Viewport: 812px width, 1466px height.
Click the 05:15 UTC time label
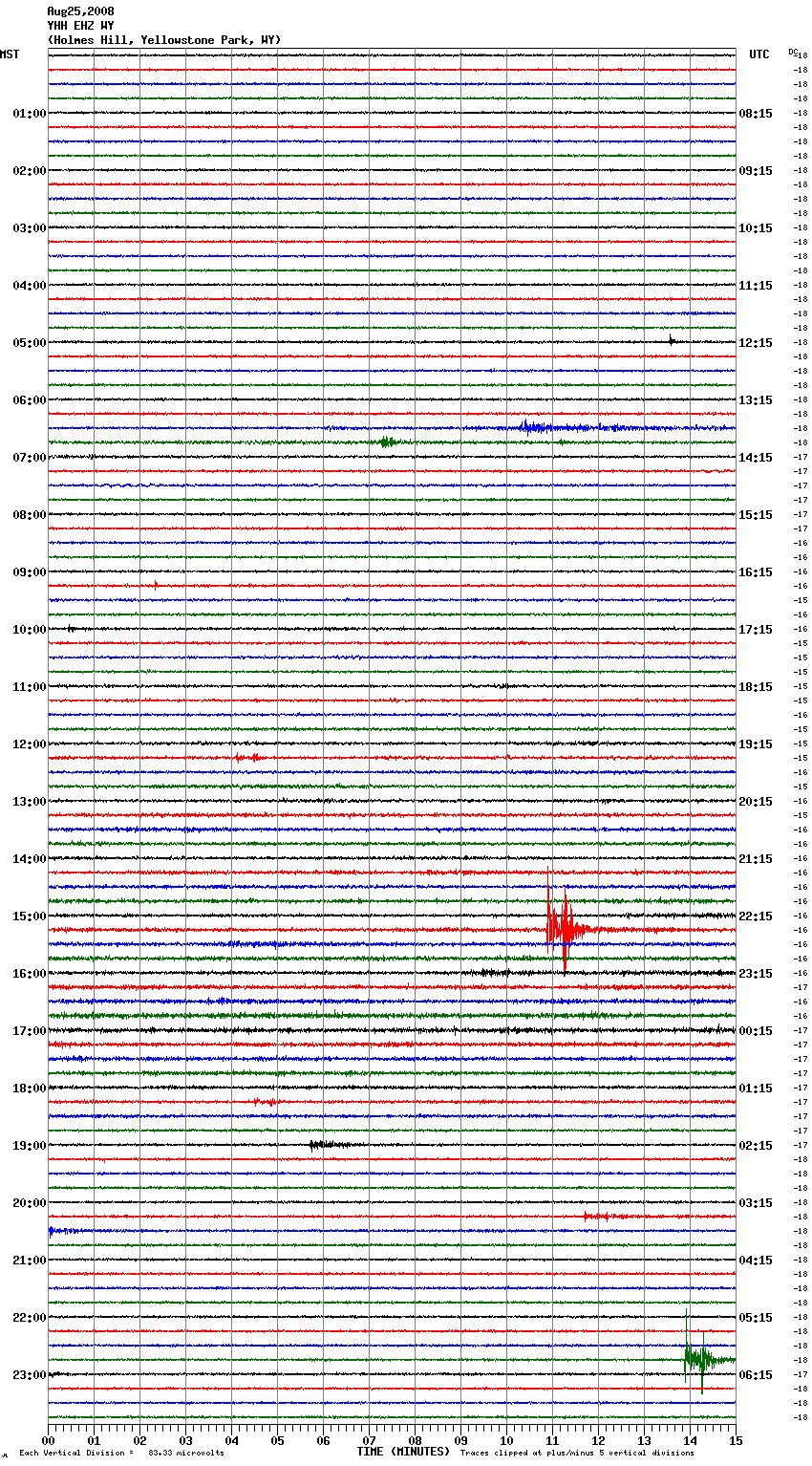coord(756,1318)
